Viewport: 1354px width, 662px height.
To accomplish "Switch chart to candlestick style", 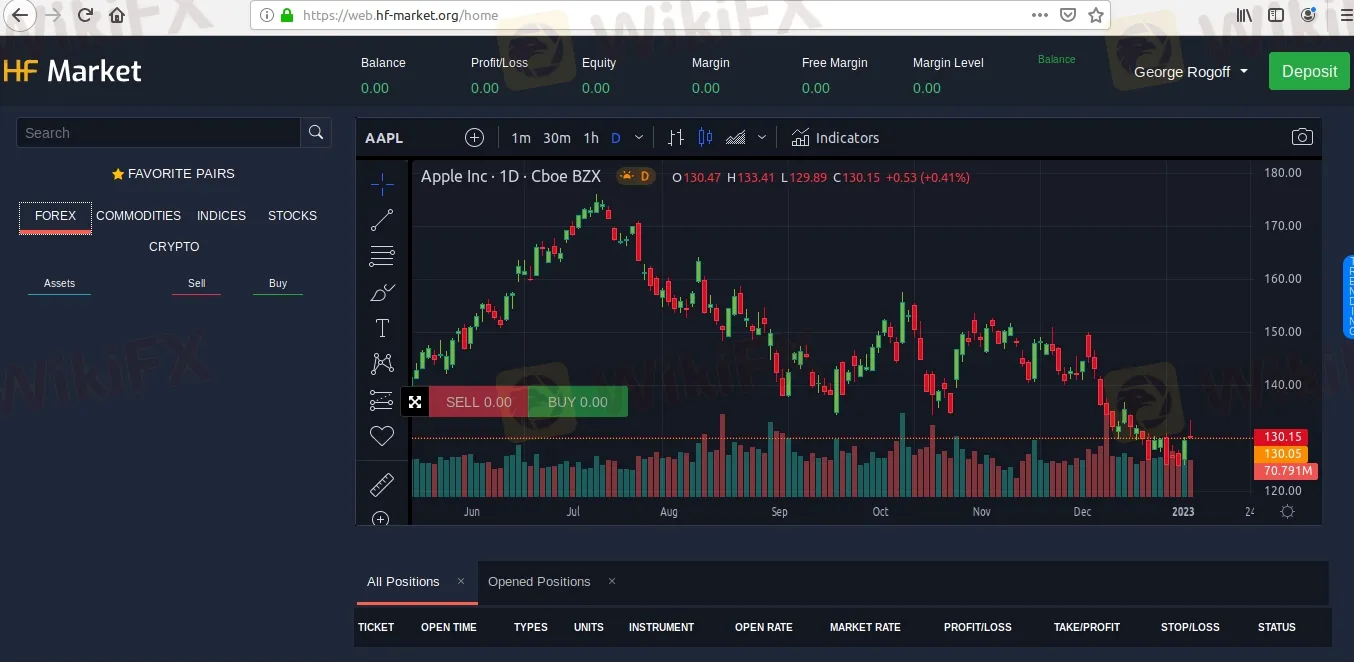I will (x=706, y=138).
